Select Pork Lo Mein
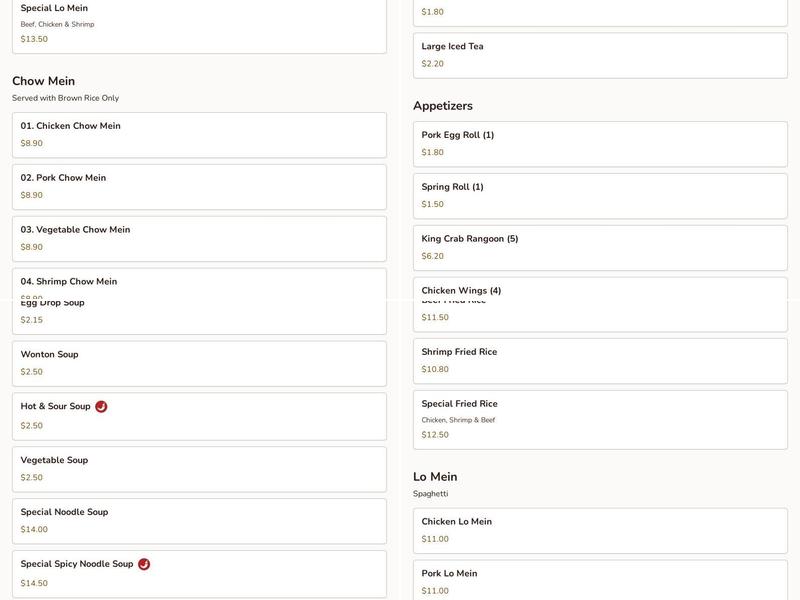This screenshot has height=600, width=800. click(x=600, y=580)
